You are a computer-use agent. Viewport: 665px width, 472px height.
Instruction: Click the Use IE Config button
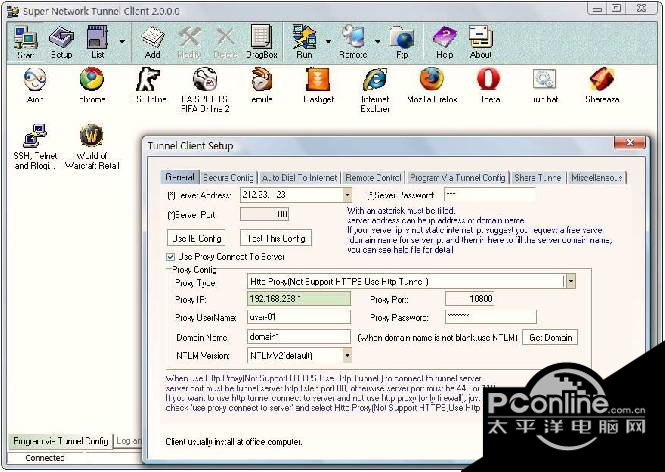[x=196, y=238]
